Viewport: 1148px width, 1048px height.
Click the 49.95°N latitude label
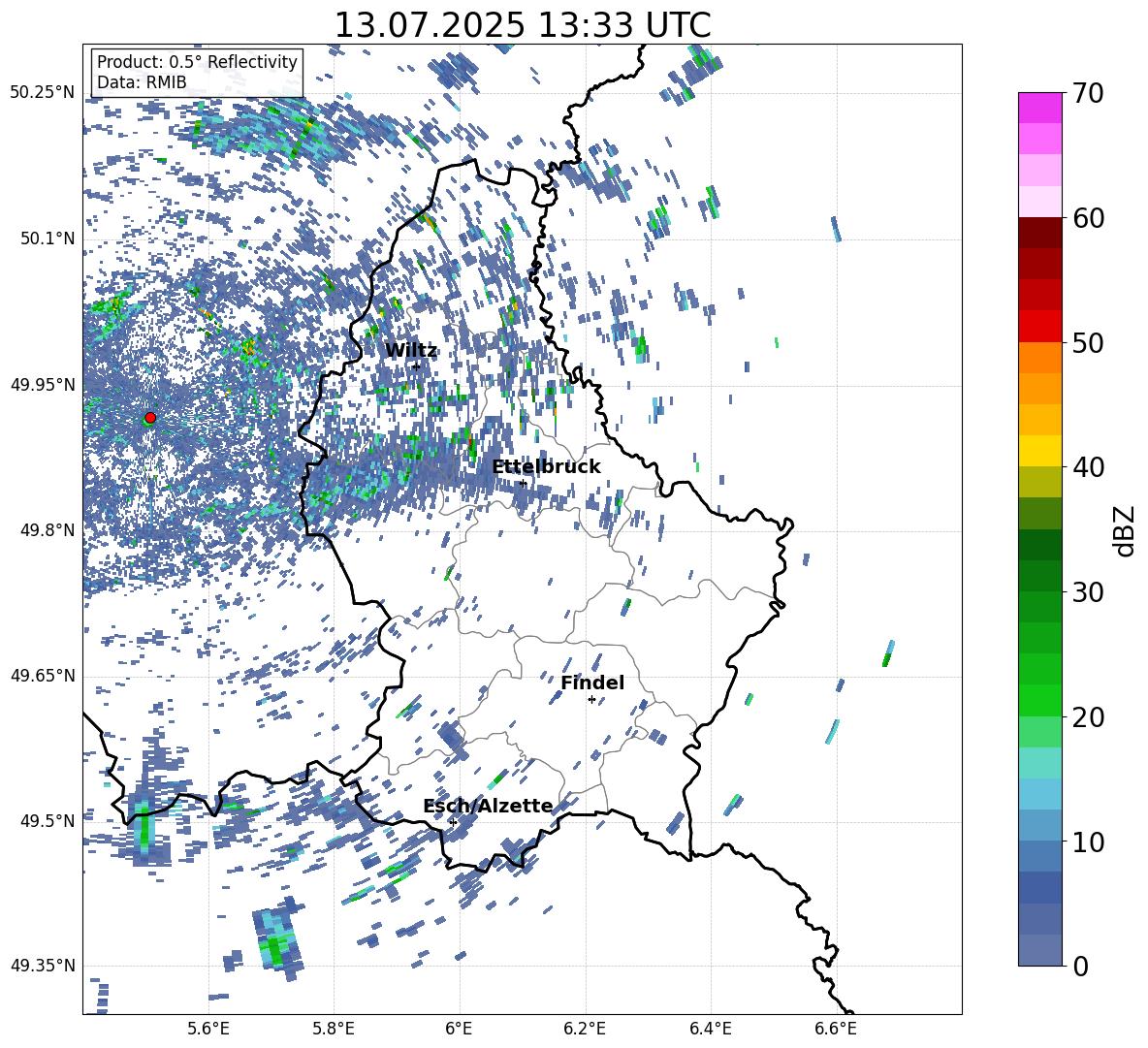[43, 385]
